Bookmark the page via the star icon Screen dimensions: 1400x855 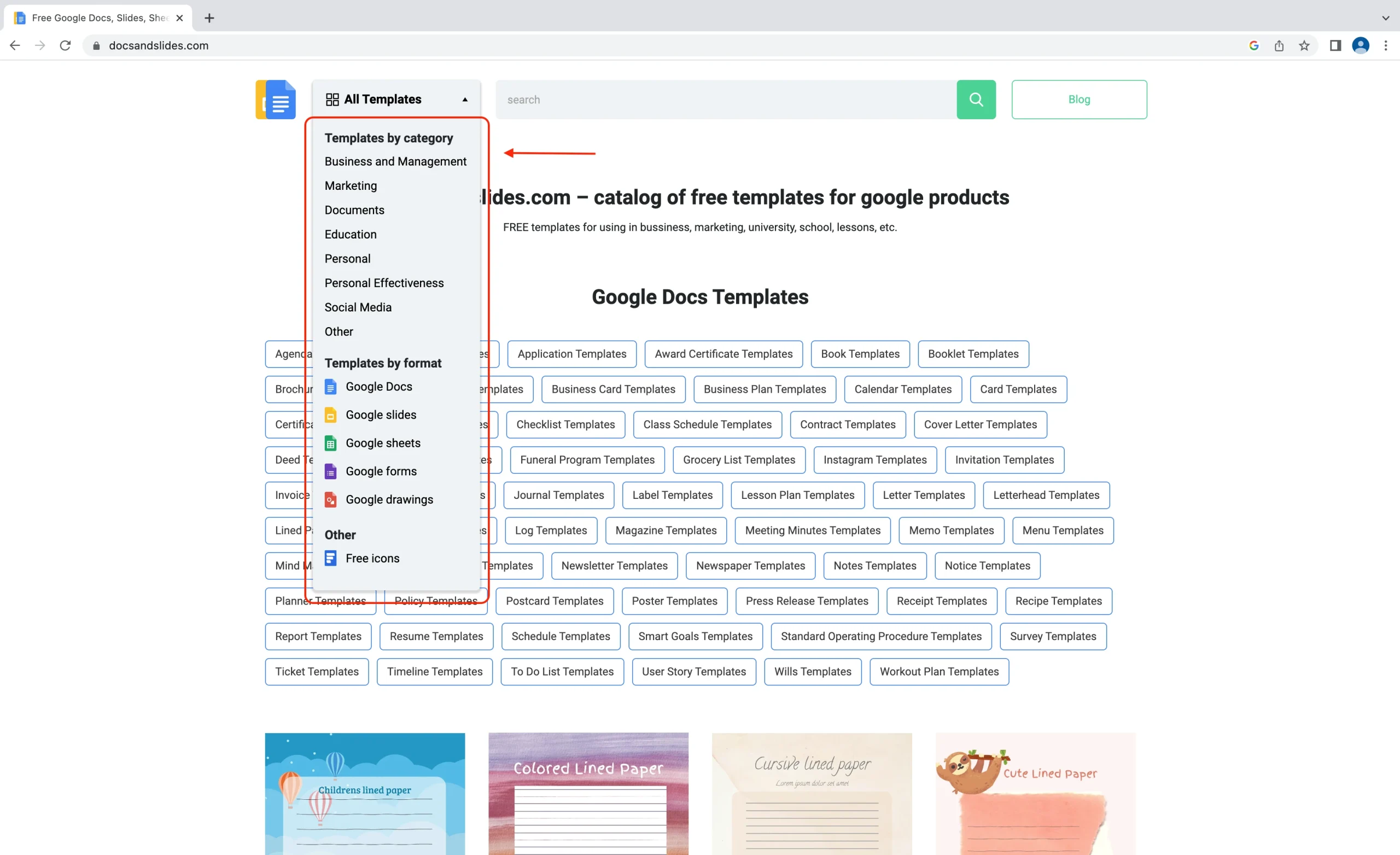click(x=1304, y=45)
